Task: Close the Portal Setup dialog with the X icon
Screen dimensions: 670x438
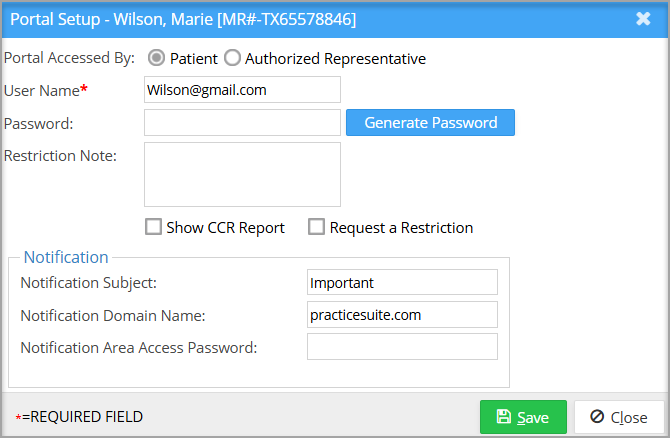Action: click(x=643, y=19)
